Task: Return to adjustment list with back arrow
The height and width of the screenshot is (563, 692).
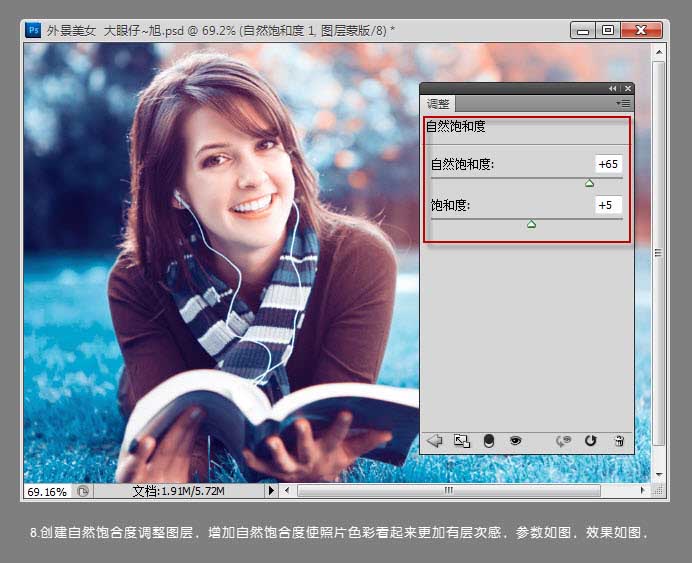Action: [435, 440]
